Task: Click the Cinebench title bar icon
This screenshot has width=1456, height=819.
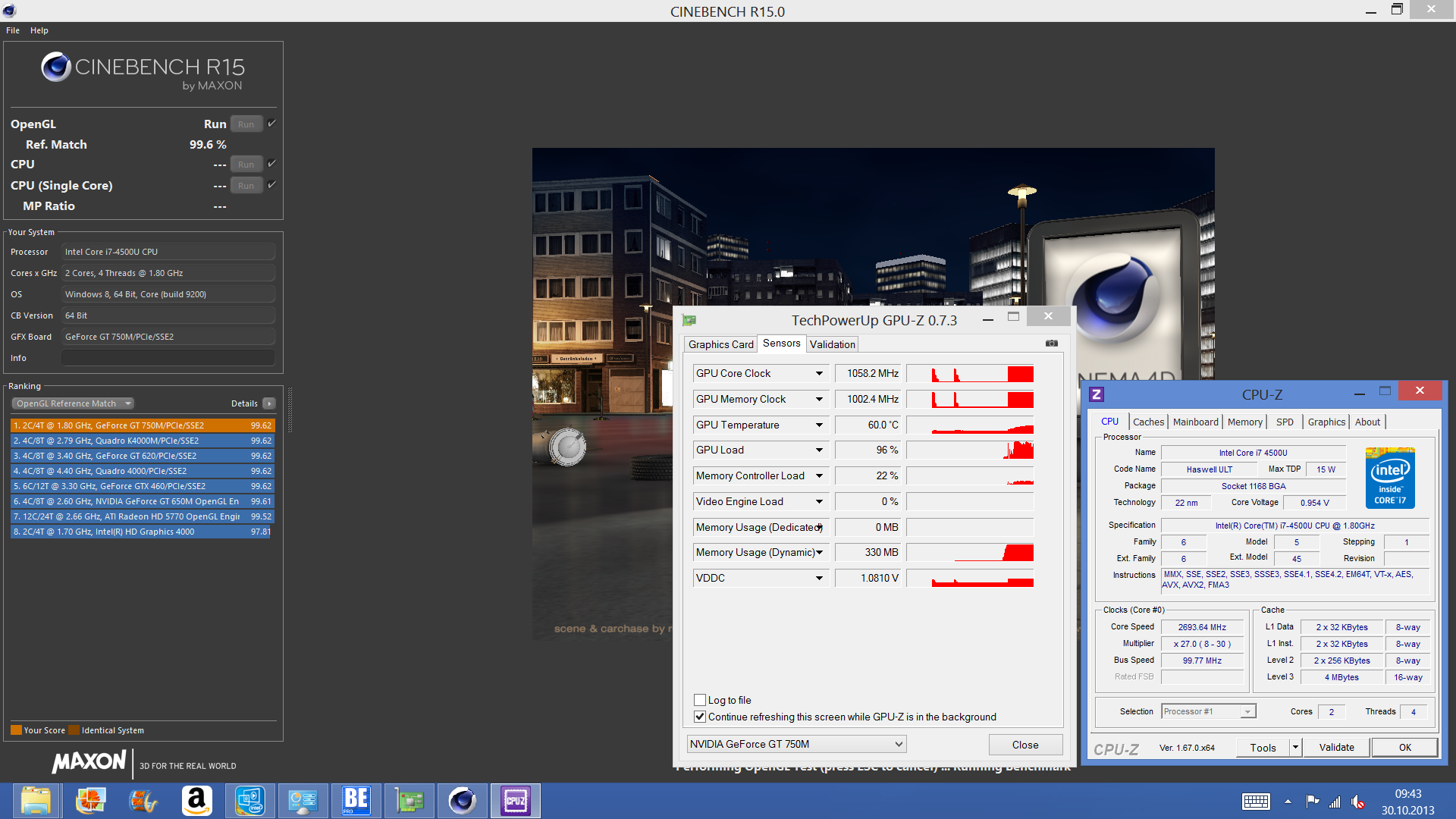Action: point(9,11)
